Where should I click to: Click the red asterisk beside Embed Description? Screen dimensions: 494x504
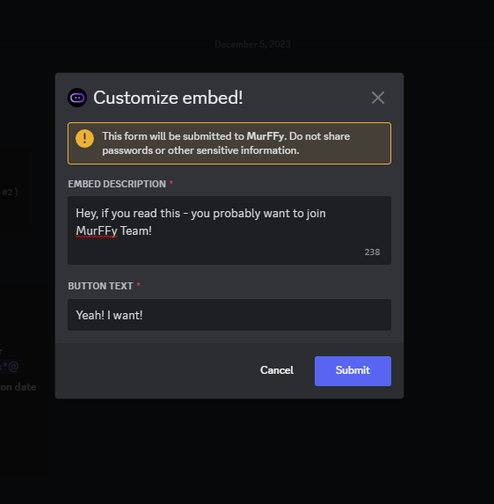coord(171,183)
